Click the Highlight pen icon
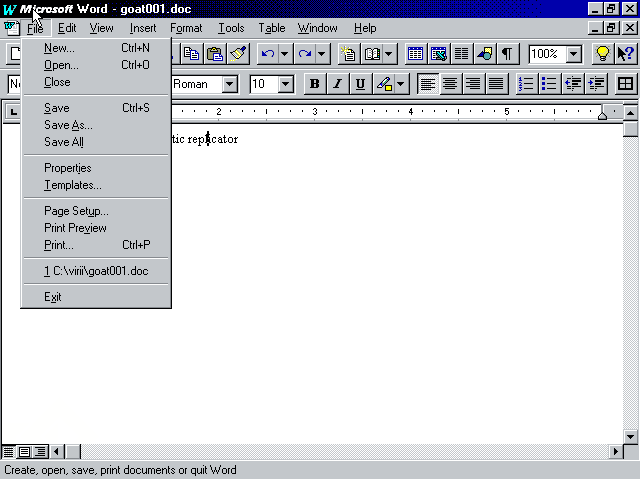This screenshot has height=480, width=640. 384,84
